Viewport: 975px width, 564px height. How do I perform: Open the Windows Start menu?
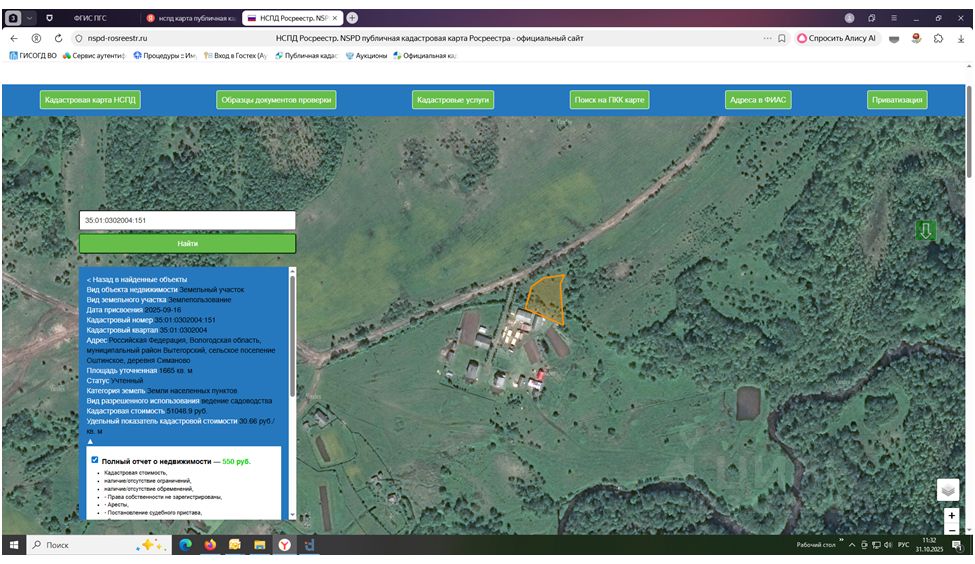[14, 545]
